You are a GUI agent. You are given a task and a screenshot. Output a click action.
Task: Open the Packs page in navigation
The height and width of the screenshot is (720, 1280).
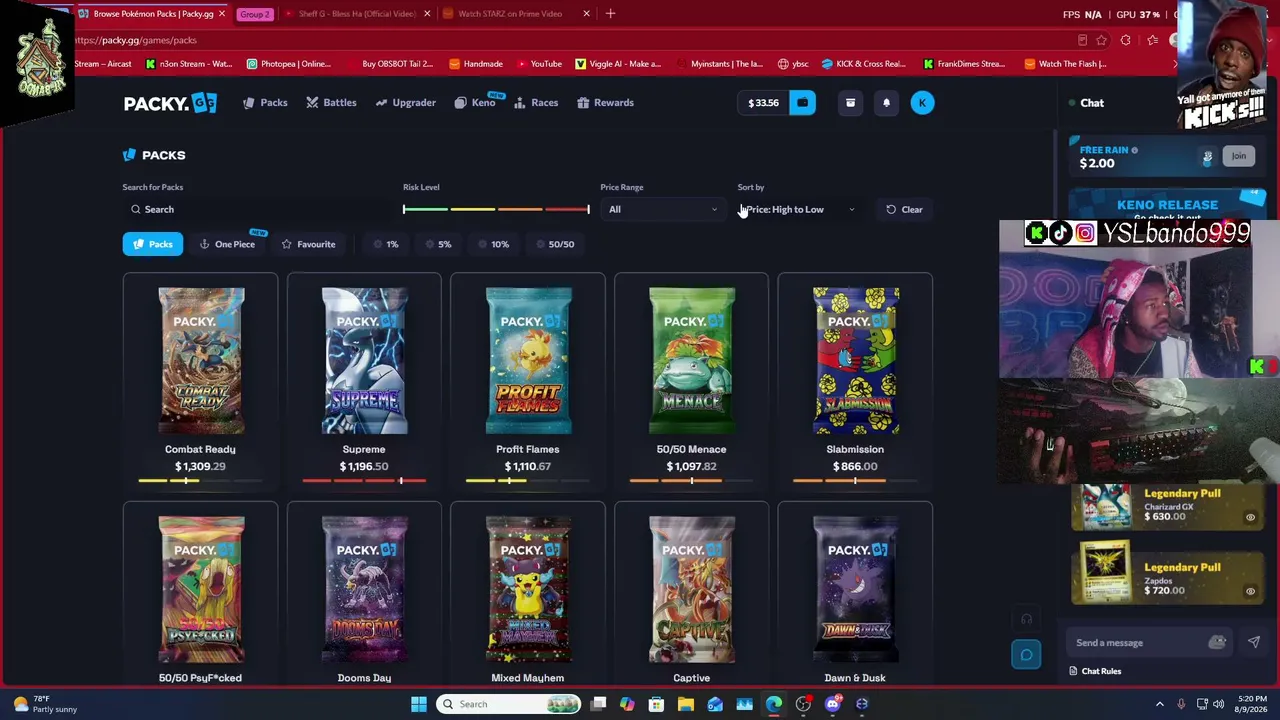pos(265,102)
